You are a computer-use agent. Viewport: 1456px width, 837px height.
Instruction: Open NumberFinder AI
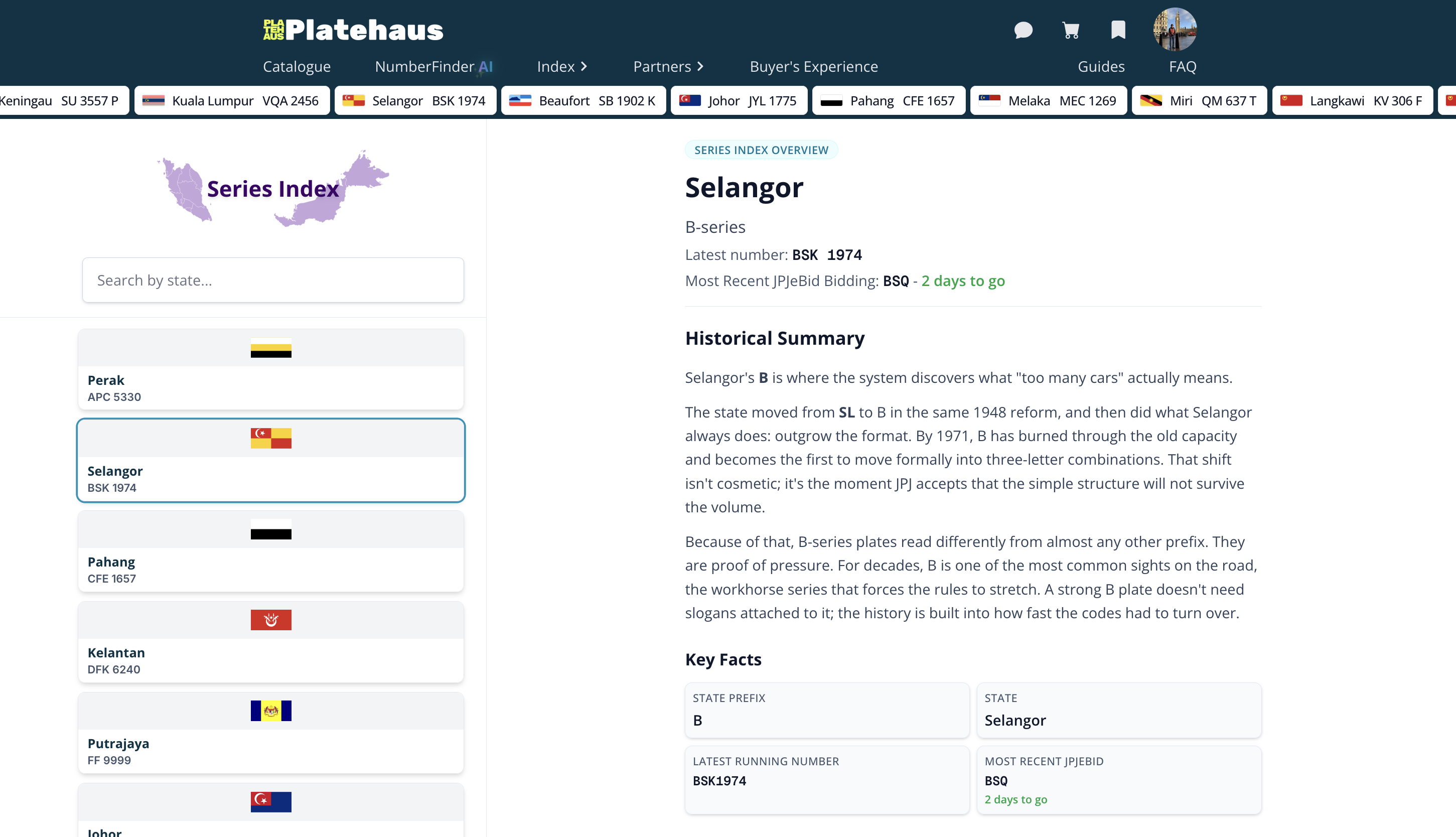(x=434, y=67)
